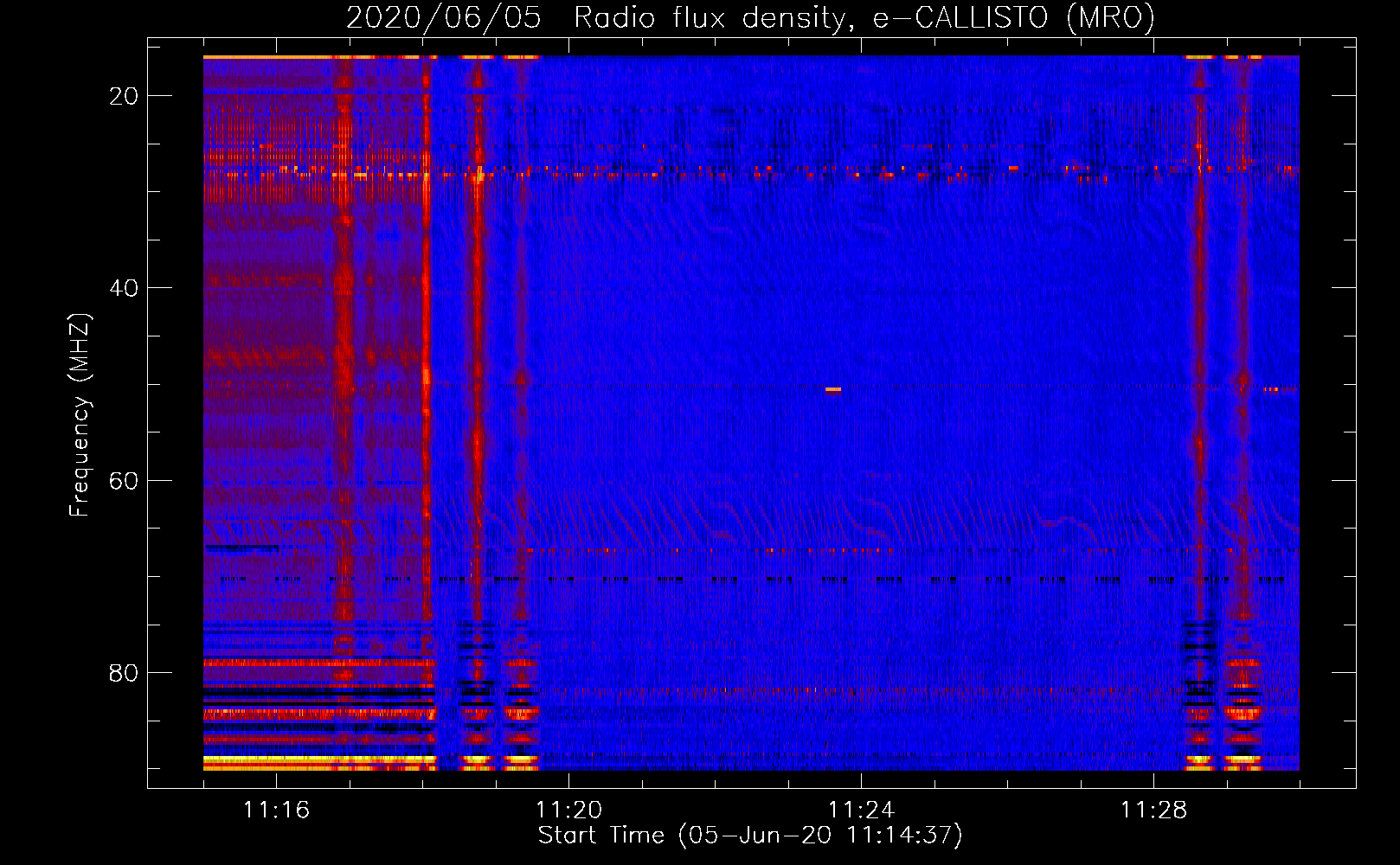Screen dimensions: 1400x865
Task: Click the '60' frequency tick label
Action: 124,480
